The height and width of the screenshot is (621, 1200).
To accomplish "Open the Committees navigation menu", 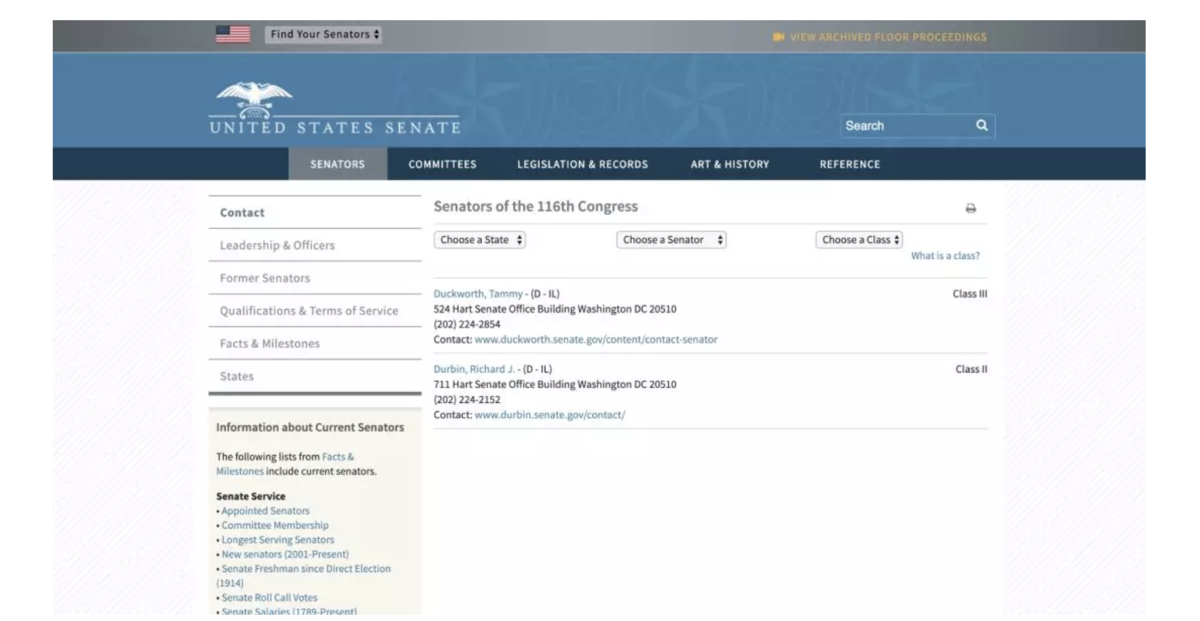I will point(442,164).
